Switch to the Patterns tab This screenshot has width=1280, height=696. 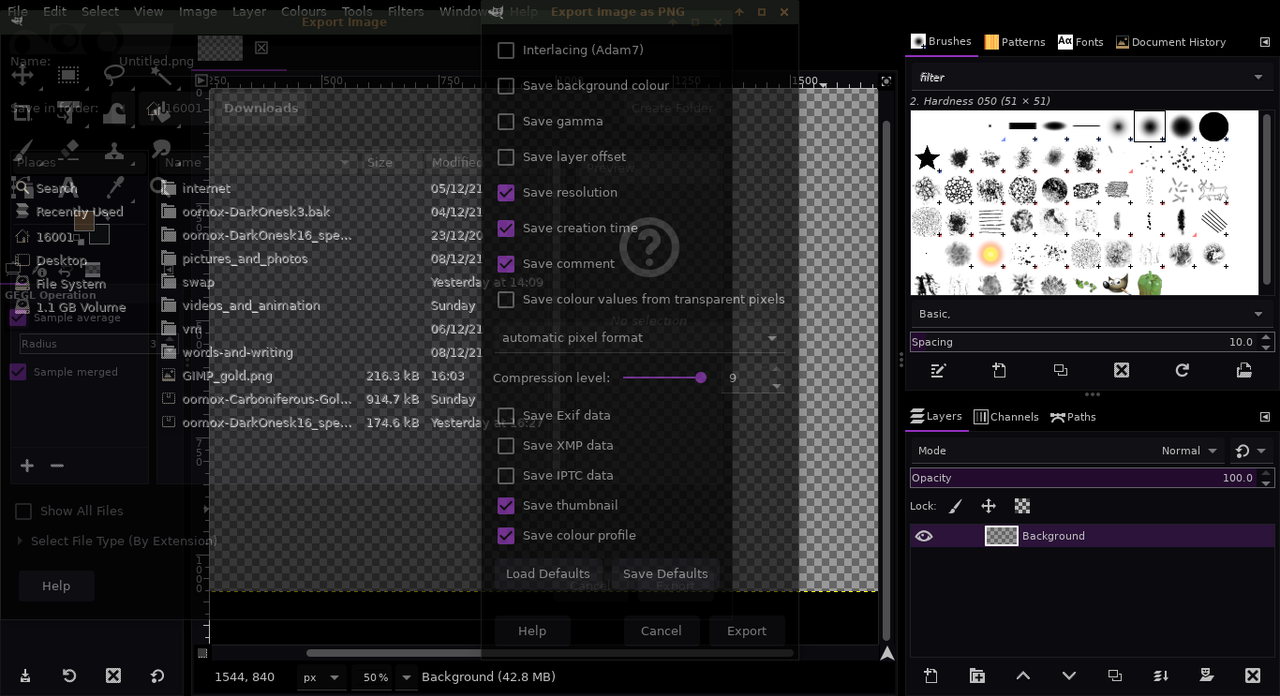pyautogui.click(x=1015, y=42)
